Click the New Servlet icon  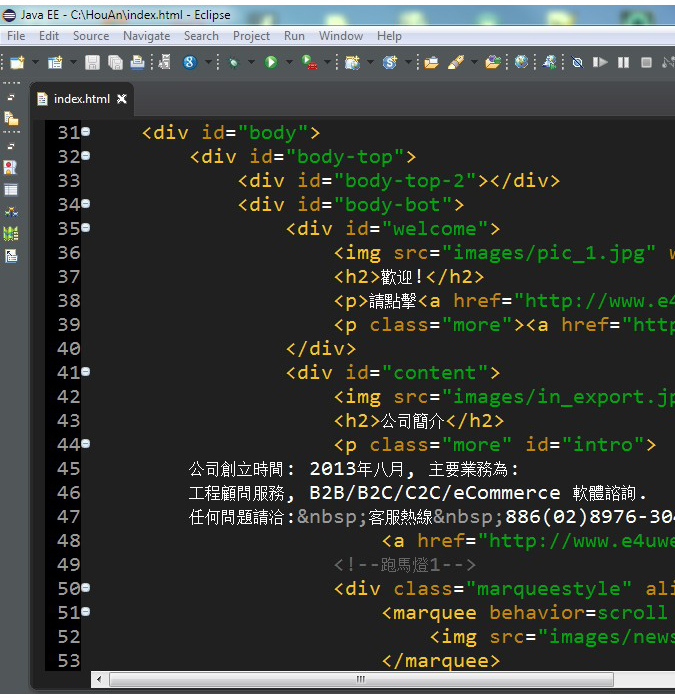point(390,62)
